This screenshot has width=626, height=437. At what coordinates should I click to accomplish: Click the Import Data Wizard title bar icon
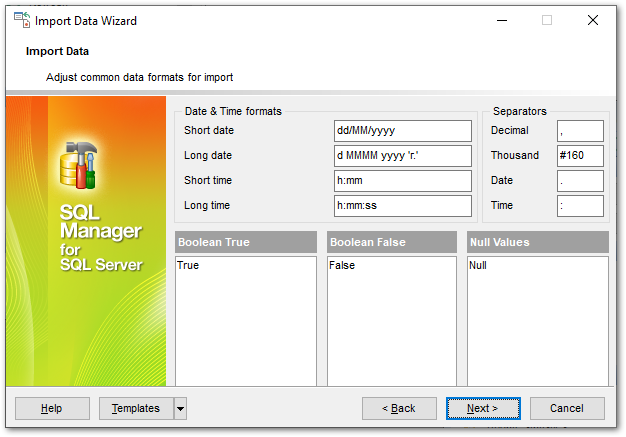pyautogui.click(x=21, y=20)
